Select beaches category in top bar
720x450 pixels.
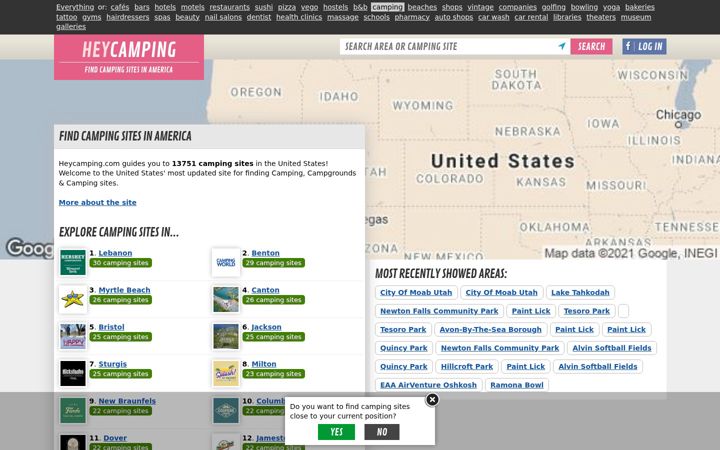pyautogui.click(x=422, y=7)
